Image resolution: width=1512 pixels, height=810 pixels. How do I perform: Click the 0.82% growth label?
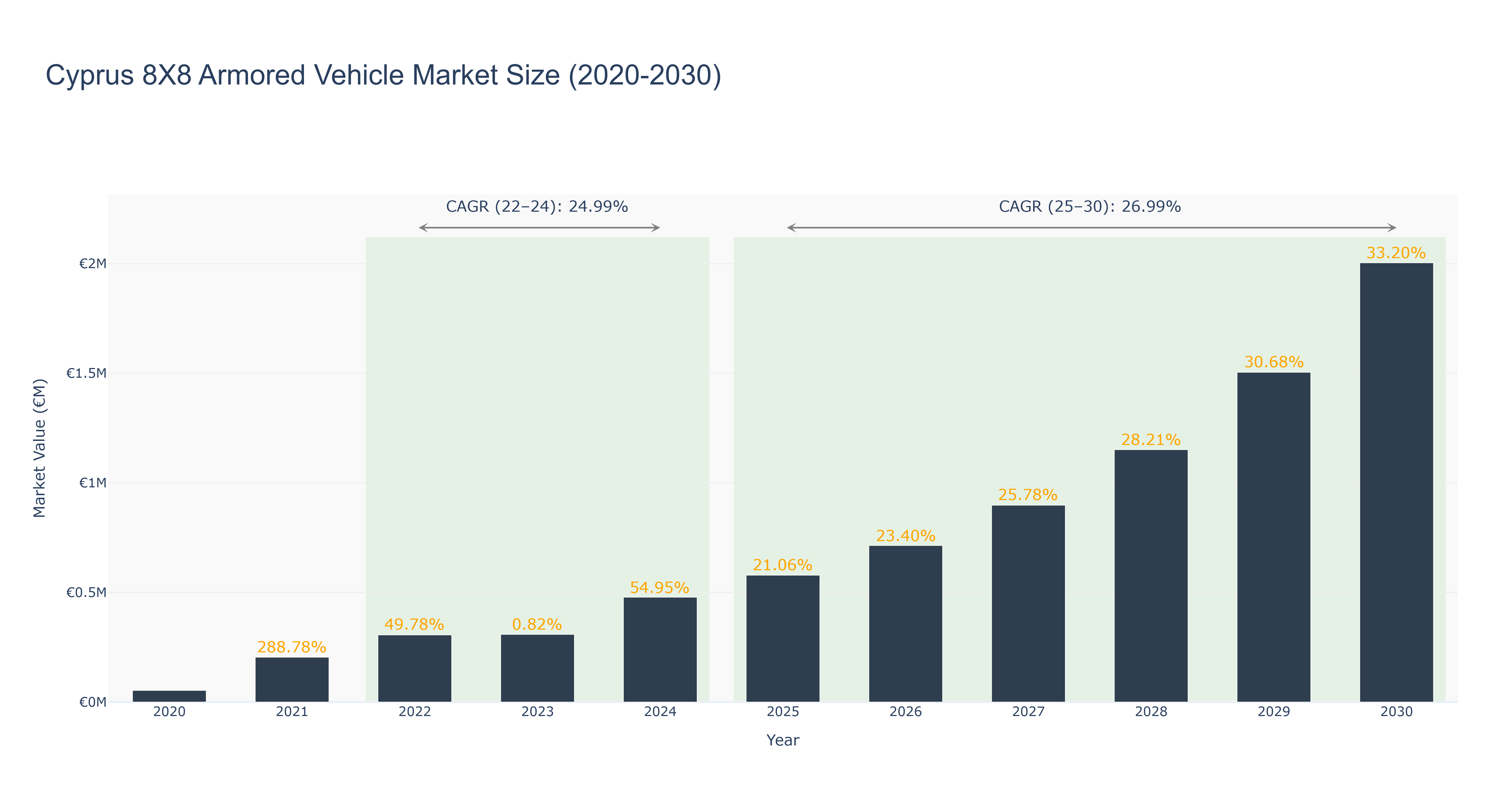coord(537,624)
